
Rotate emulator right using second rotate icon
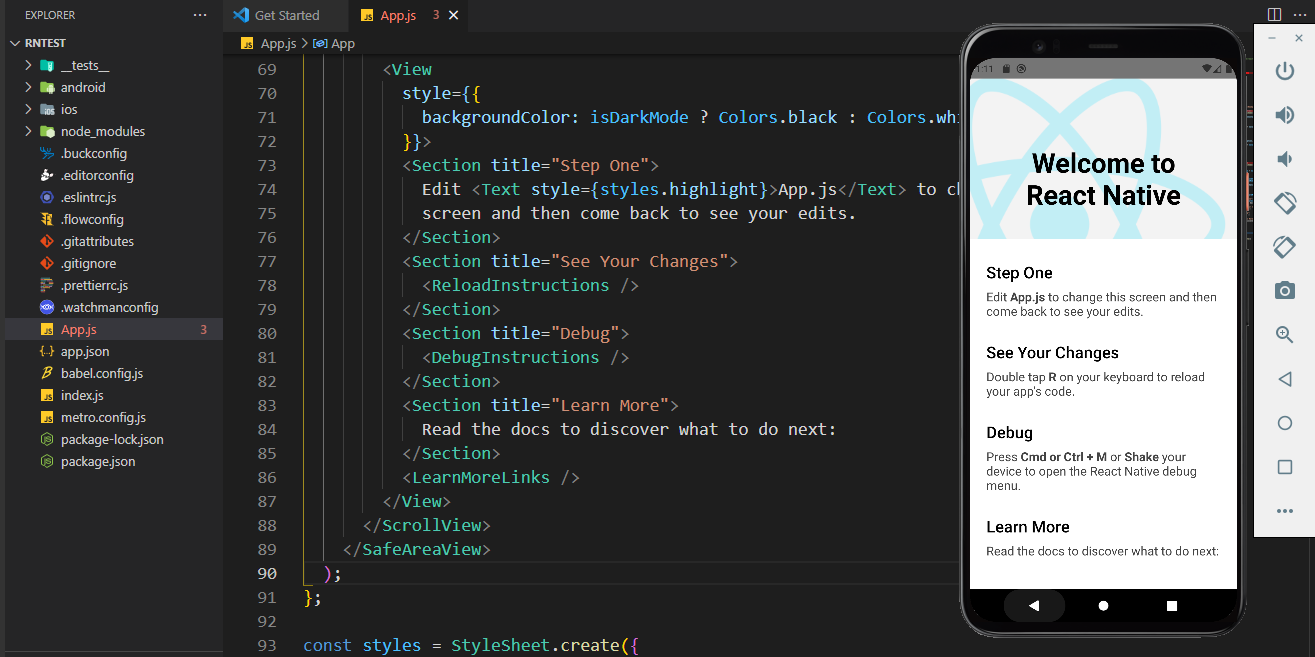point(1285,246)
